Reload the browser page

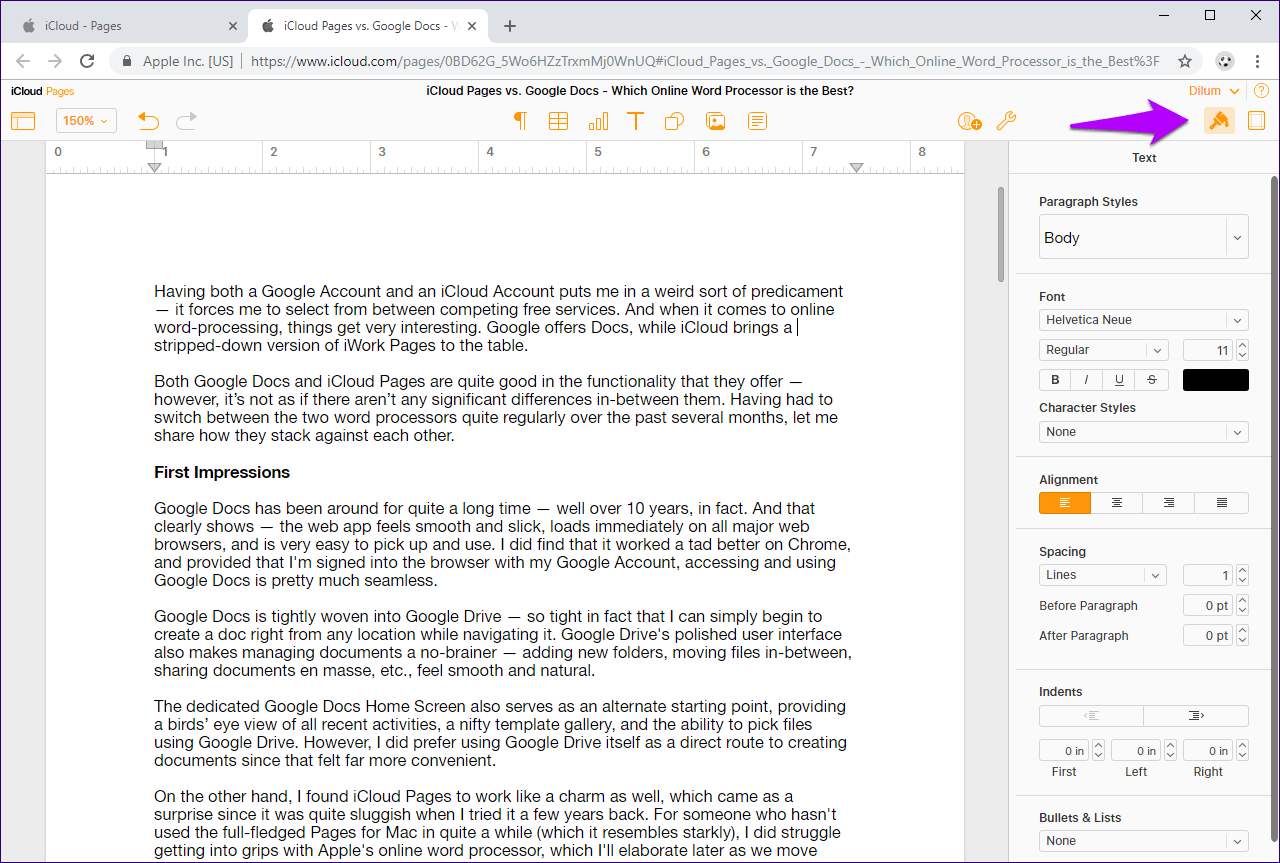[87, 61]
